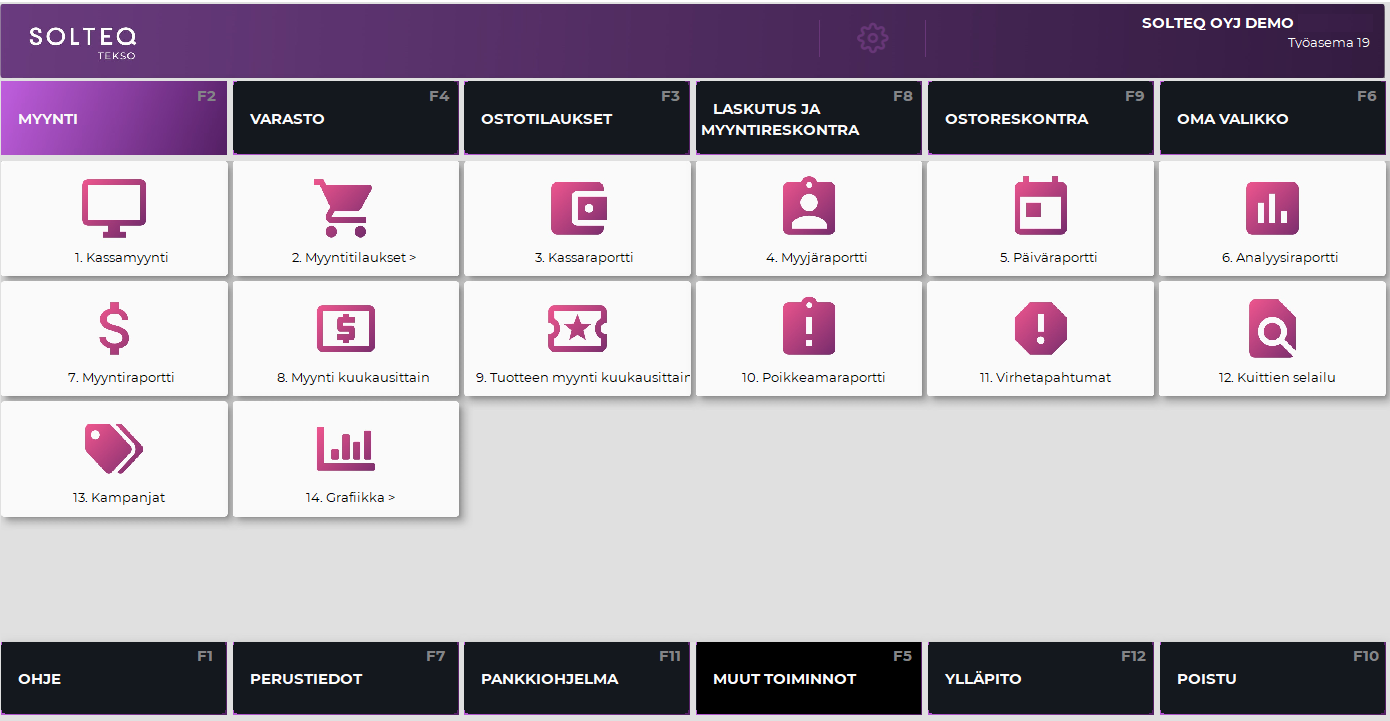Open Myynti kuukausittain tile
Viewport: 1390px width, 721px height.
click(x=346, y=339)
